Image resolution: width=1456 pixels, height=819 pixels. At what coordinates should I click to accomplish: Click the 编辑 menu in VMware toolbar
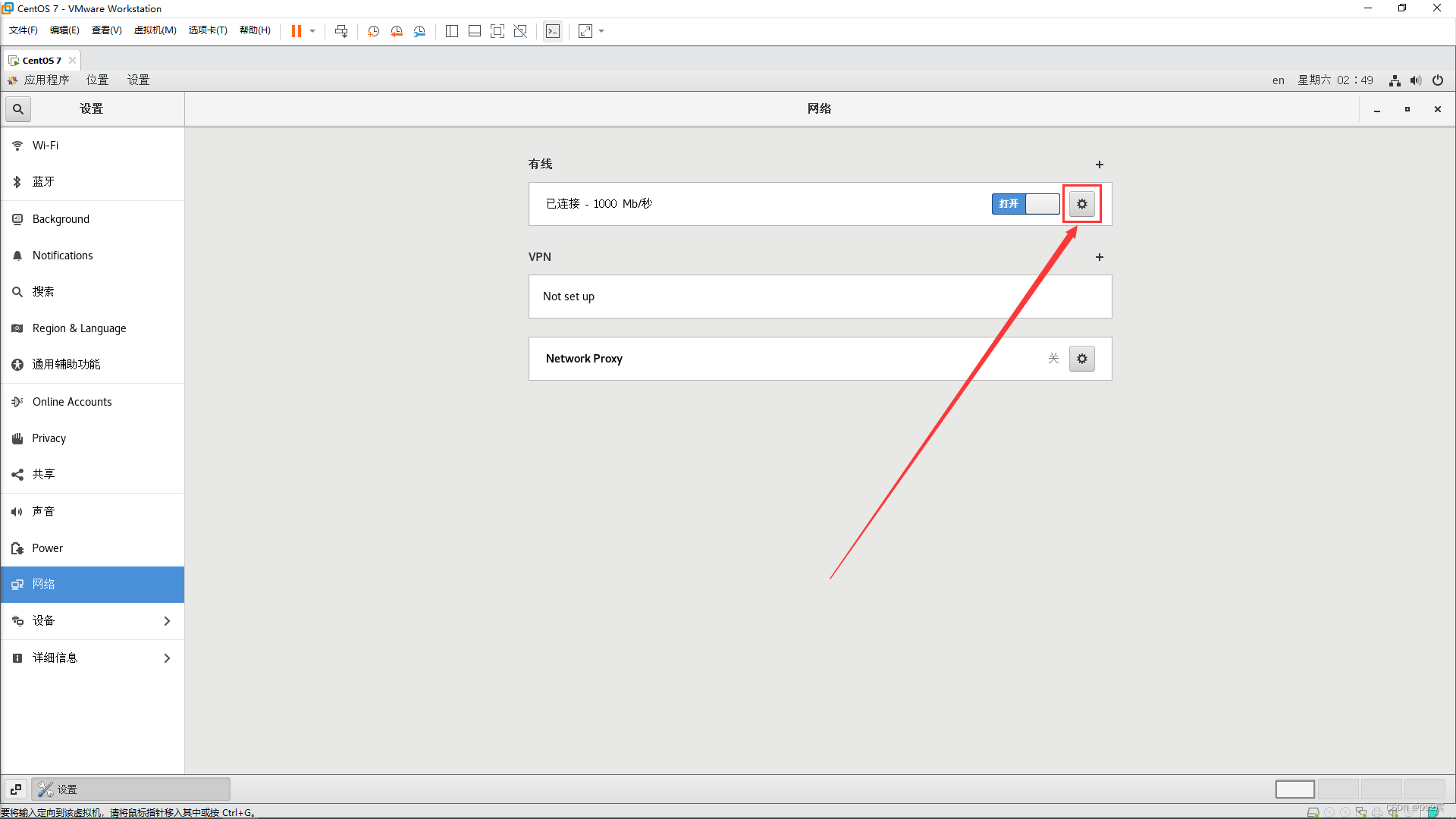[x=62, y=31]
